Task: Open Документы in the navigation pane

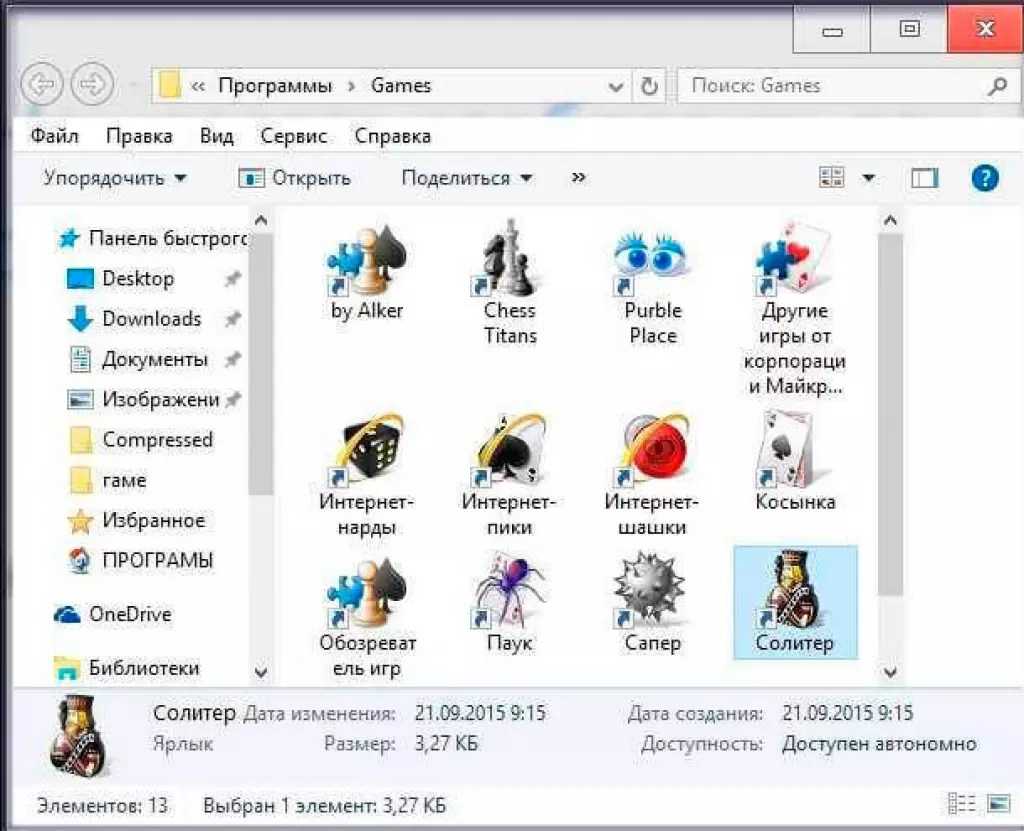Action: pyautogui.click(x=155, y=359)
